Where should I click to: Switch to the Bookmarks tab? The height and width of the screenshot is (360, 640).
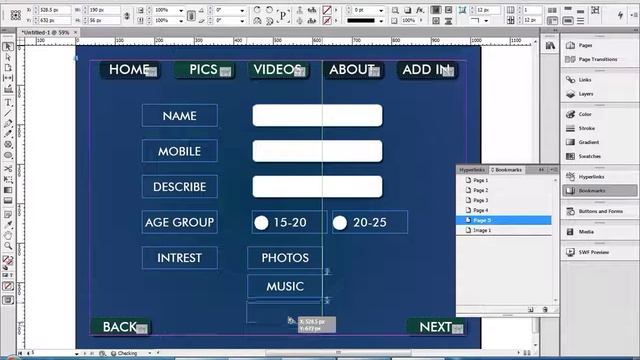507,169
